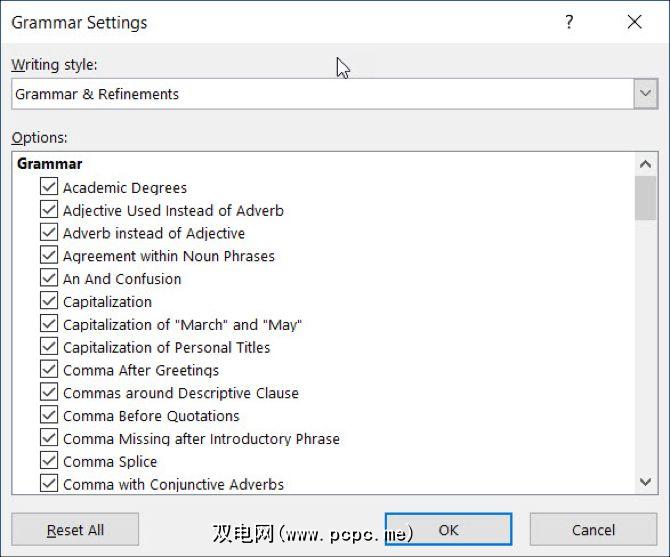Disable the Comma Splice checkbox
The image size is (670, 557).
coord(49,461)
